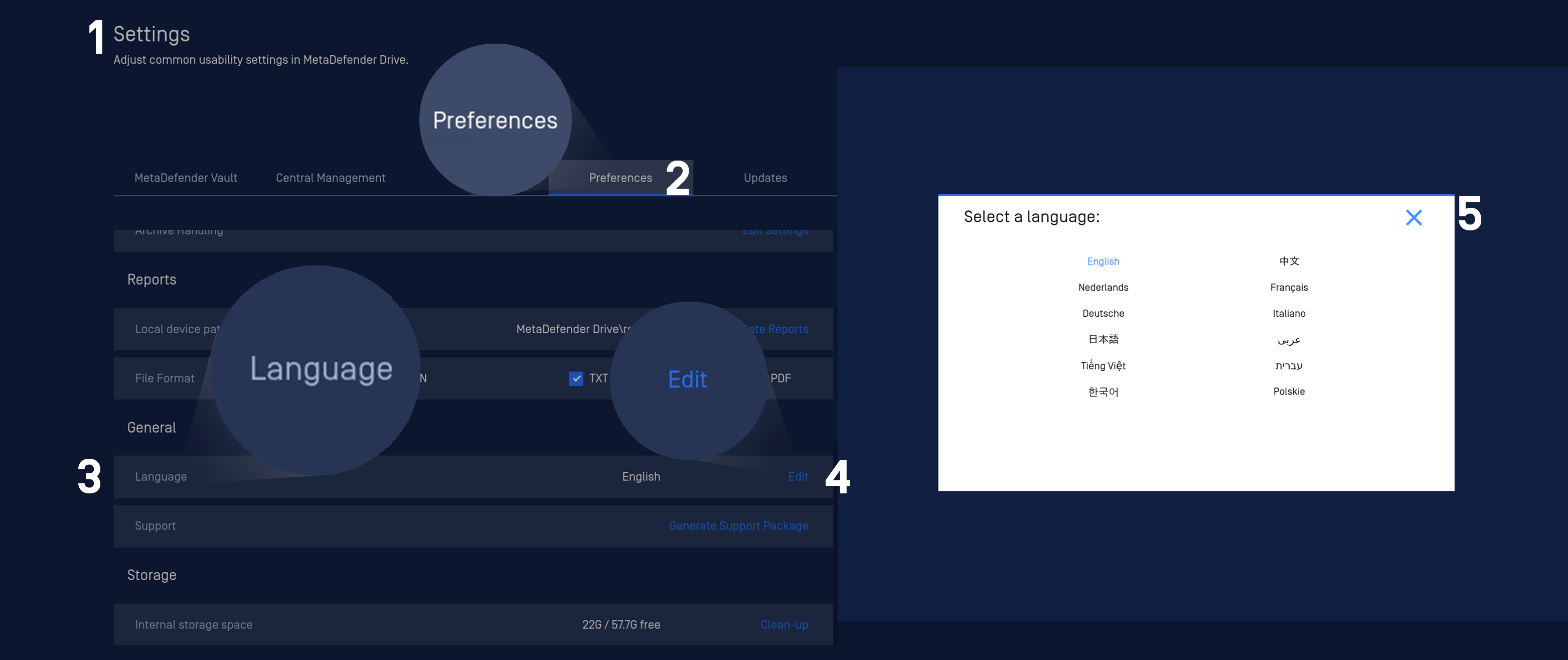The width and height of the screenshot is (1568, 660).
Task: Choose עברית language option
Action: pyautogui.click(x=1289, y=365)
